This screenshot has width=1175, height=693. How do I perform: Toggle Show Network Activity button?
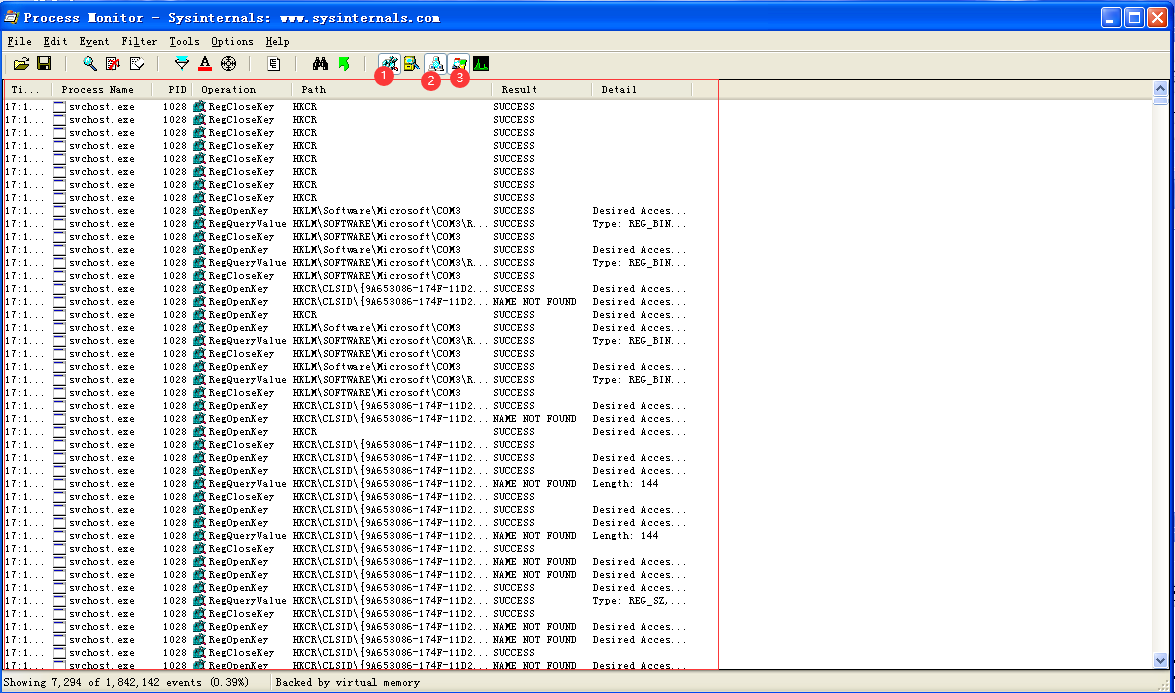pyautogui.click(x=435, y=64)
